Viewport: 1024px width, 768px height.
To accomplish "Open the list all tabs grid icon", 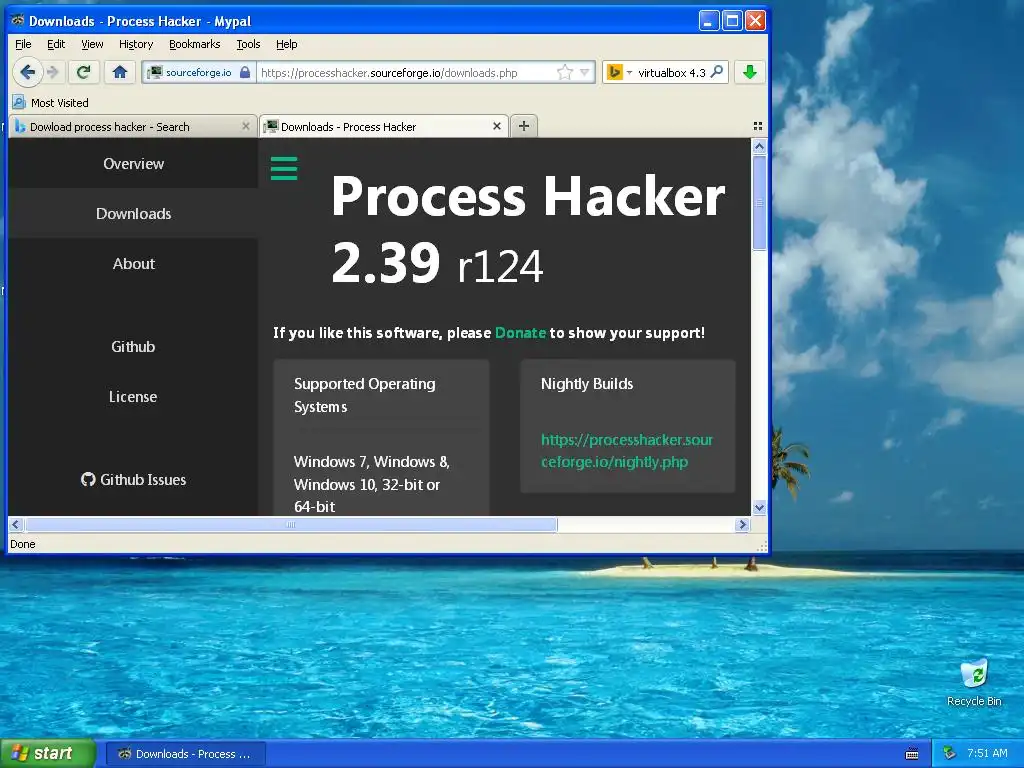I will (x=758, y=126).
